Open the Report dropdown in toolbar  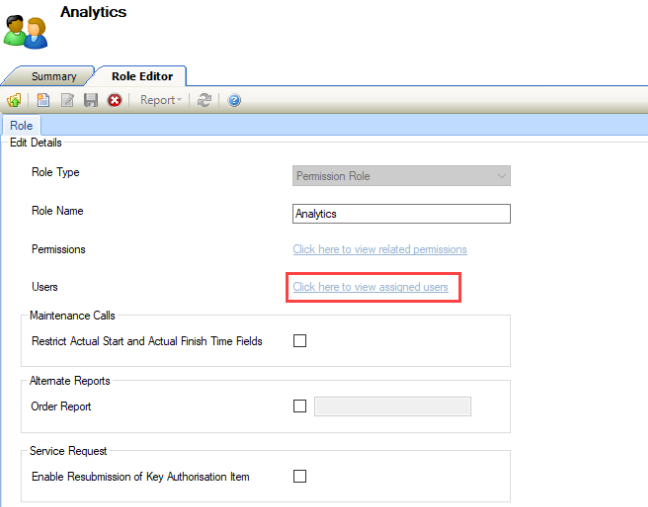(x=161, y=100)
